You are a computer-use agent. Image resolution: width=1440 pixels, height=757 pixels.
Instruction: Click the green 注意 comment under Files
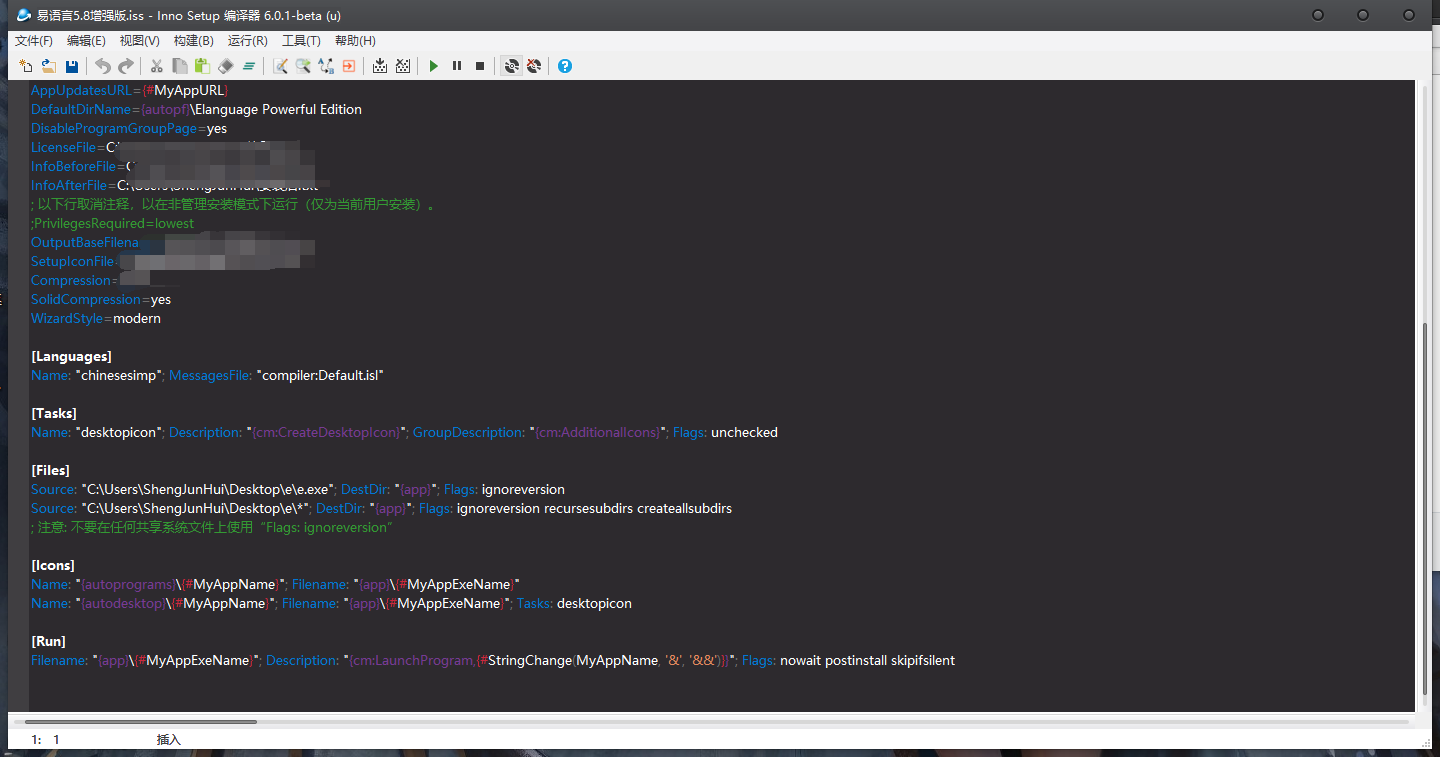click(x=212, y=528)
